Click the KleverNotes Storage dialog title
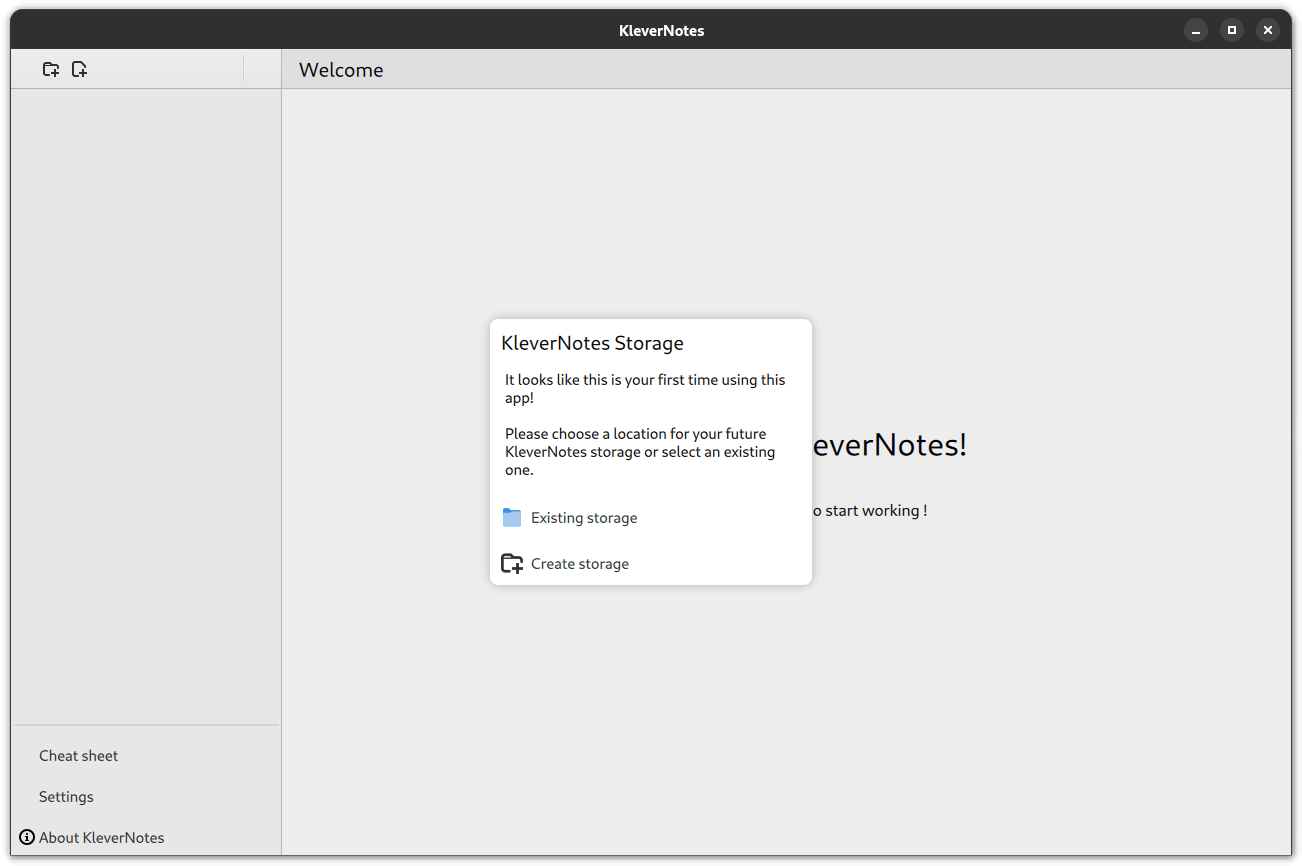Image resolution: width=1302 pixels, height=866 pixels. 592,342
